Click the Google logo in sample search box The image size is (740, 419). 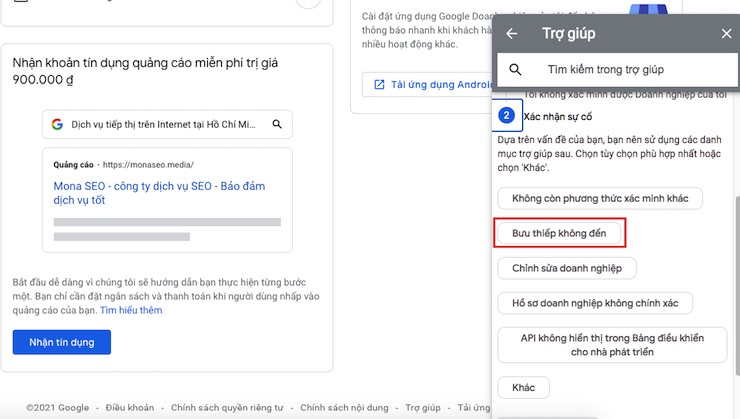pos(58,124)
